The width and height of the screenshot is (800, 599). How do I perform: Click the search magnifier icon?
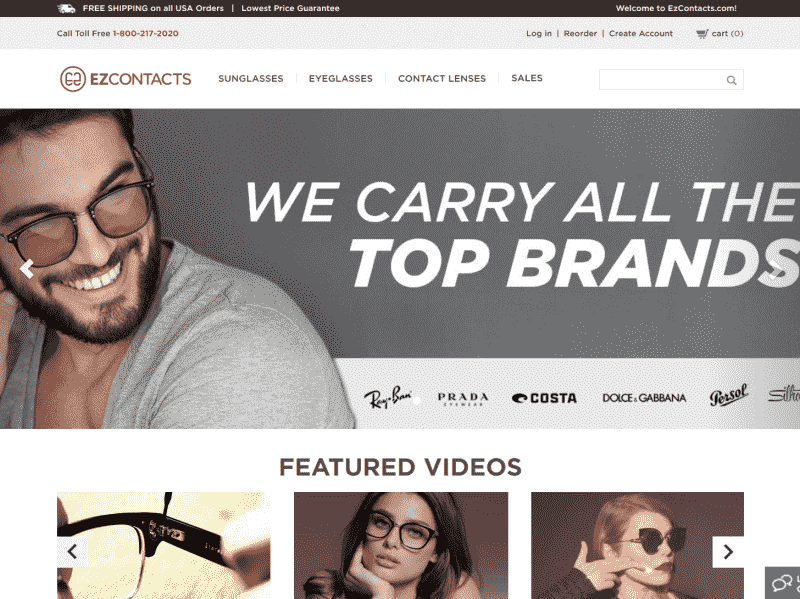tap(731, 80)
